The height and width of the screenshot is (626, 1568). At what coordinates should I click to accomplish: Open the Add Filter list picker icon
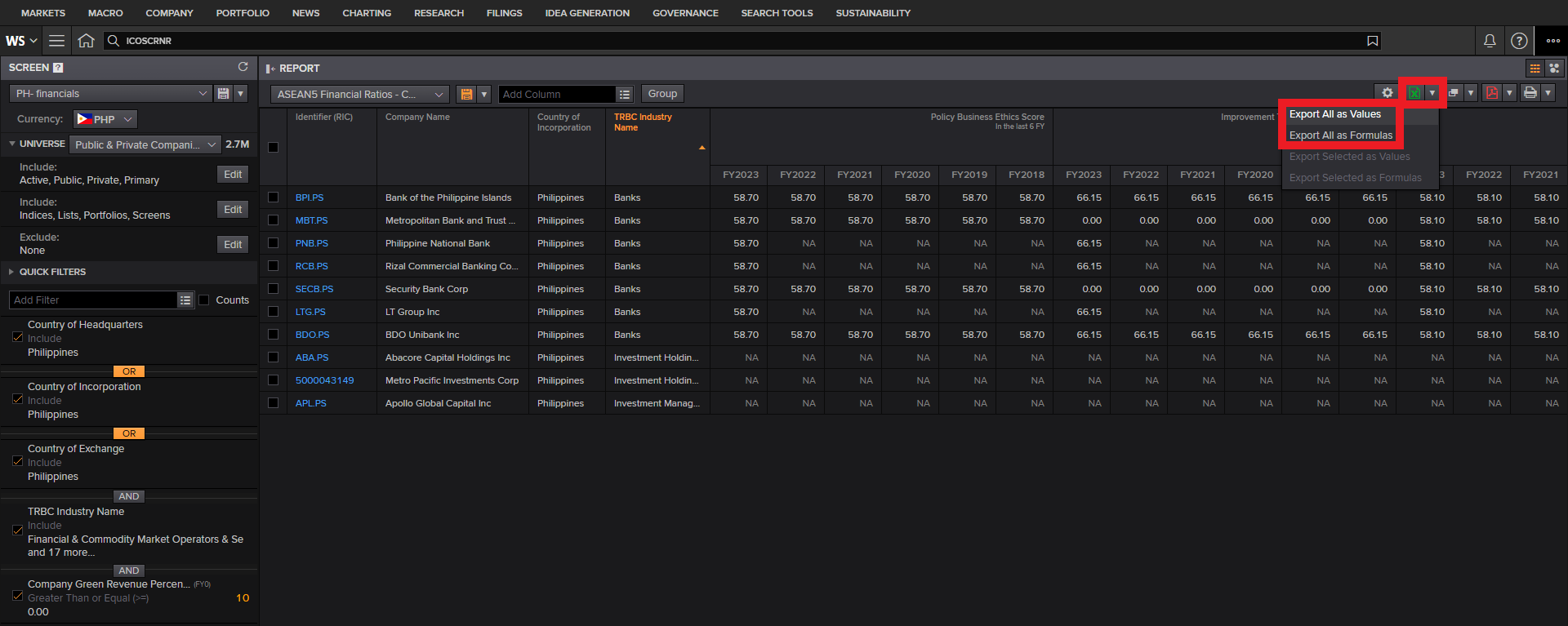[185, 300]
